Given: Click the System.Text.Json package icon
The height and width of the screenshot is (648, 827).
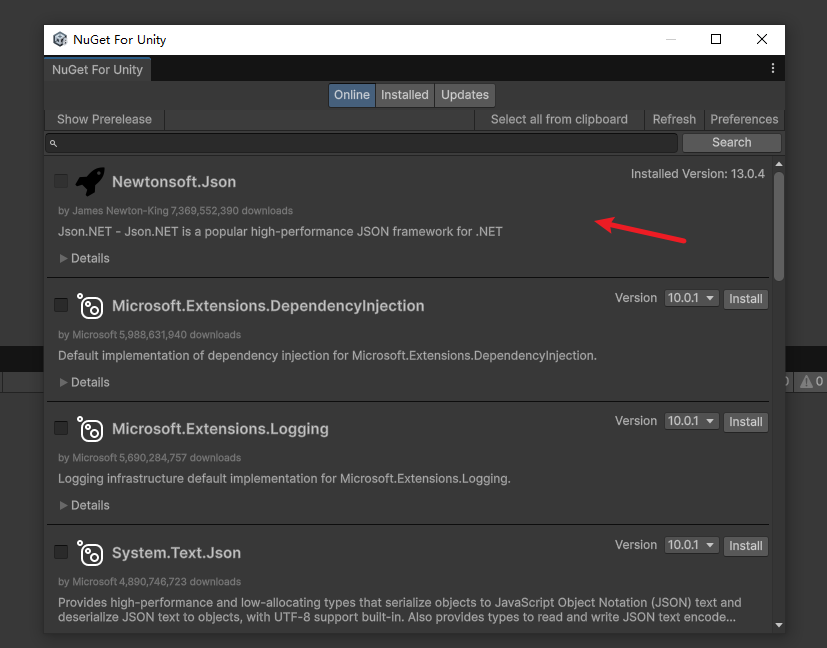Looking at the screenshot, I should tap(90, 553).
